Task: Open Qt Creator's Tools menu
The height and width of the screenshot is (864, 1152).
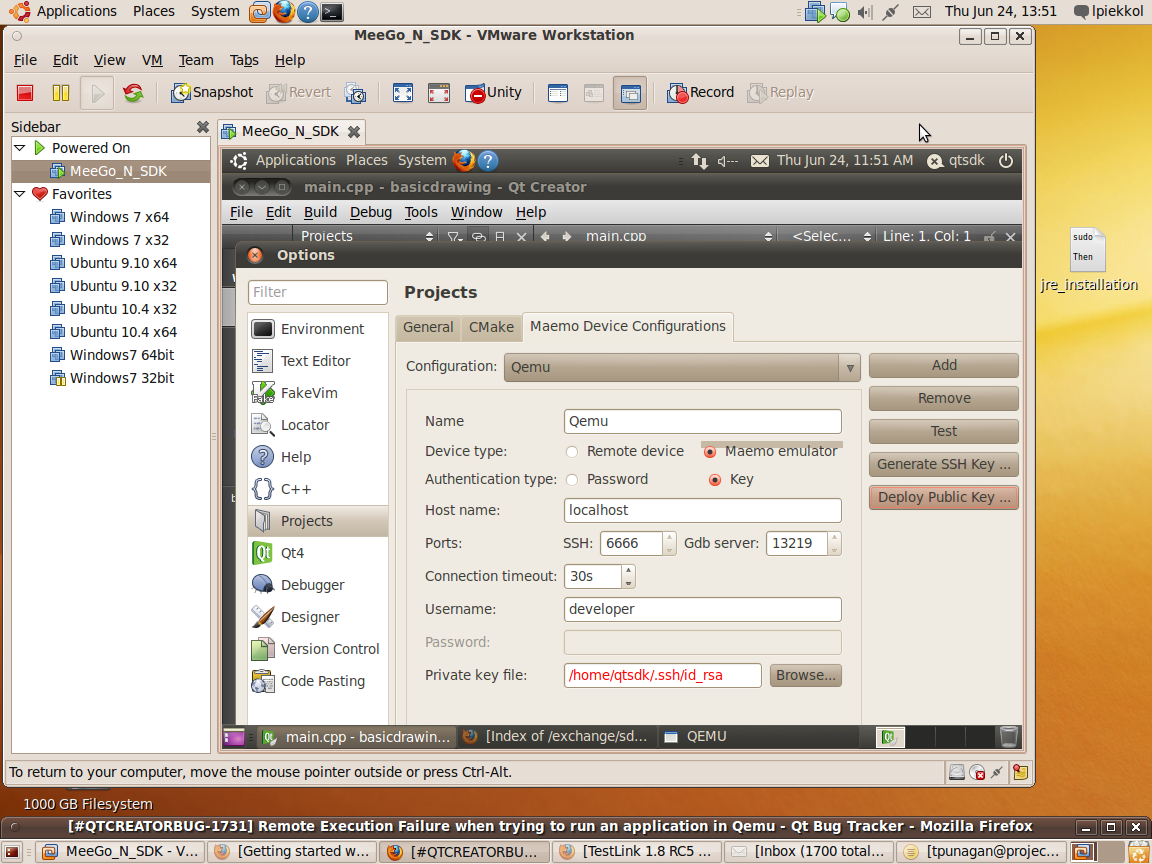Action: (421, 212)
